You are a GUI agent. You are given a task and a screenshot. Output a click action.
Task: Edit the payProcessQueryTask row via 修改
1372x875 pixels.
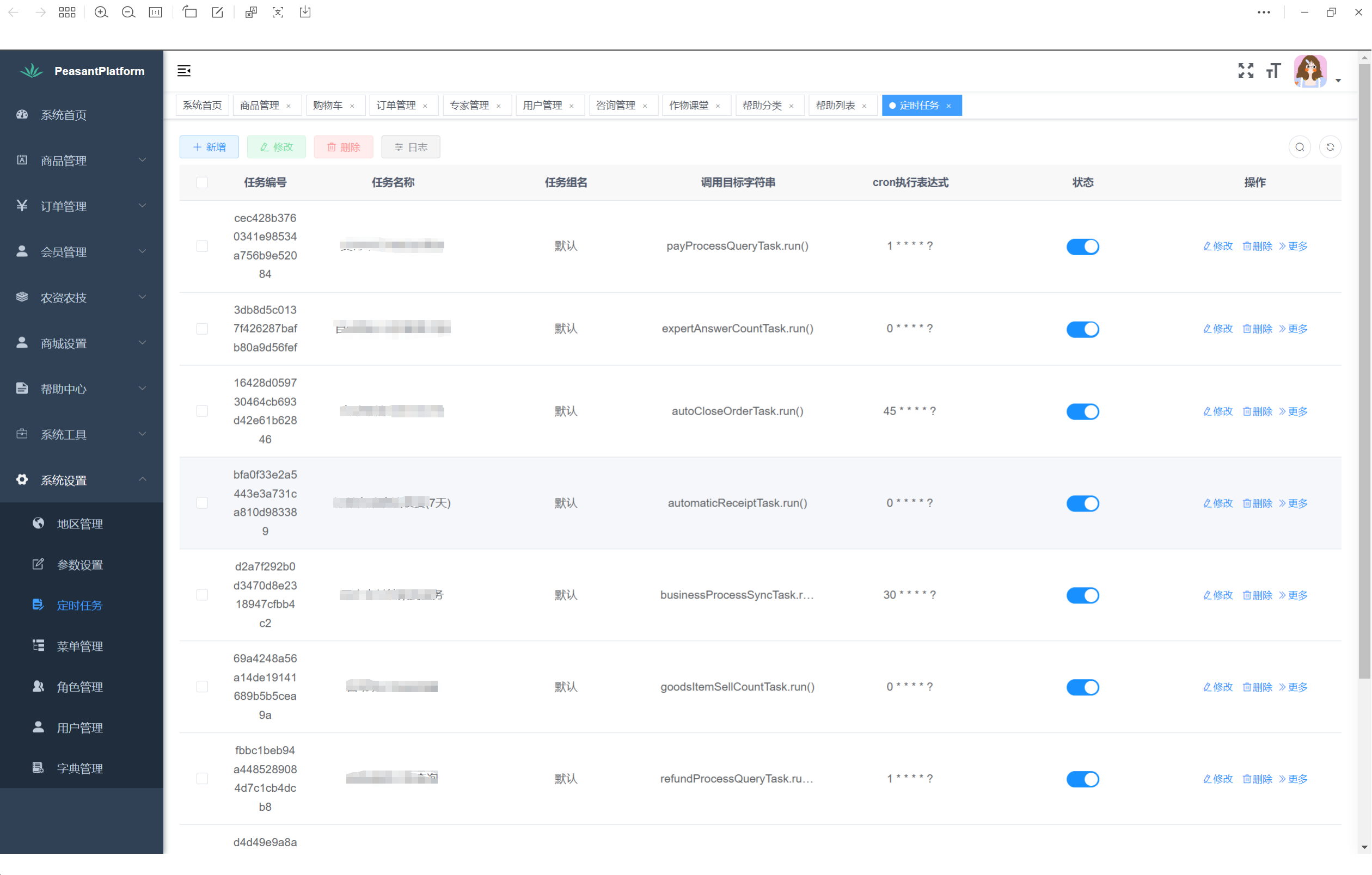coord(1217,246)
